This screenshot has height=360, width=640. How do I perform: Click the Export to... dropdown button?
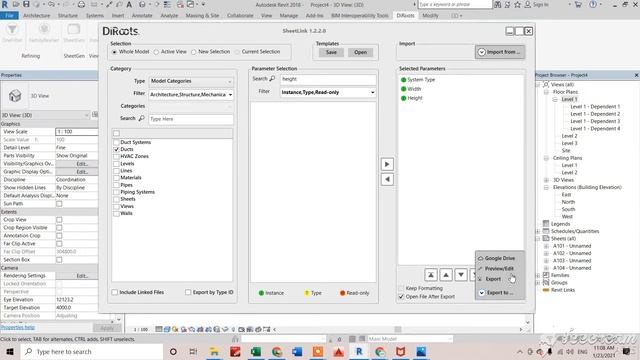click(x=500, y=293)
